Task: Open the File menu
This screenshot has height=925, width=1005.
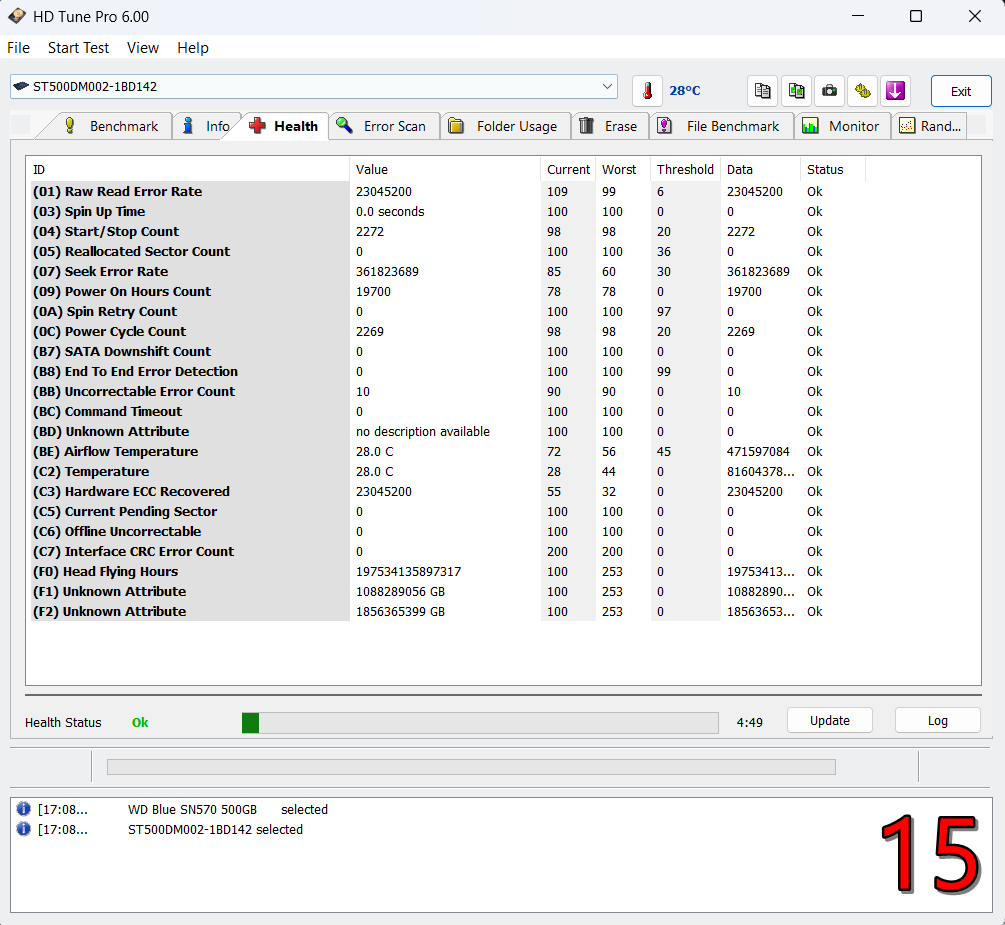Action: click(18, 48)
